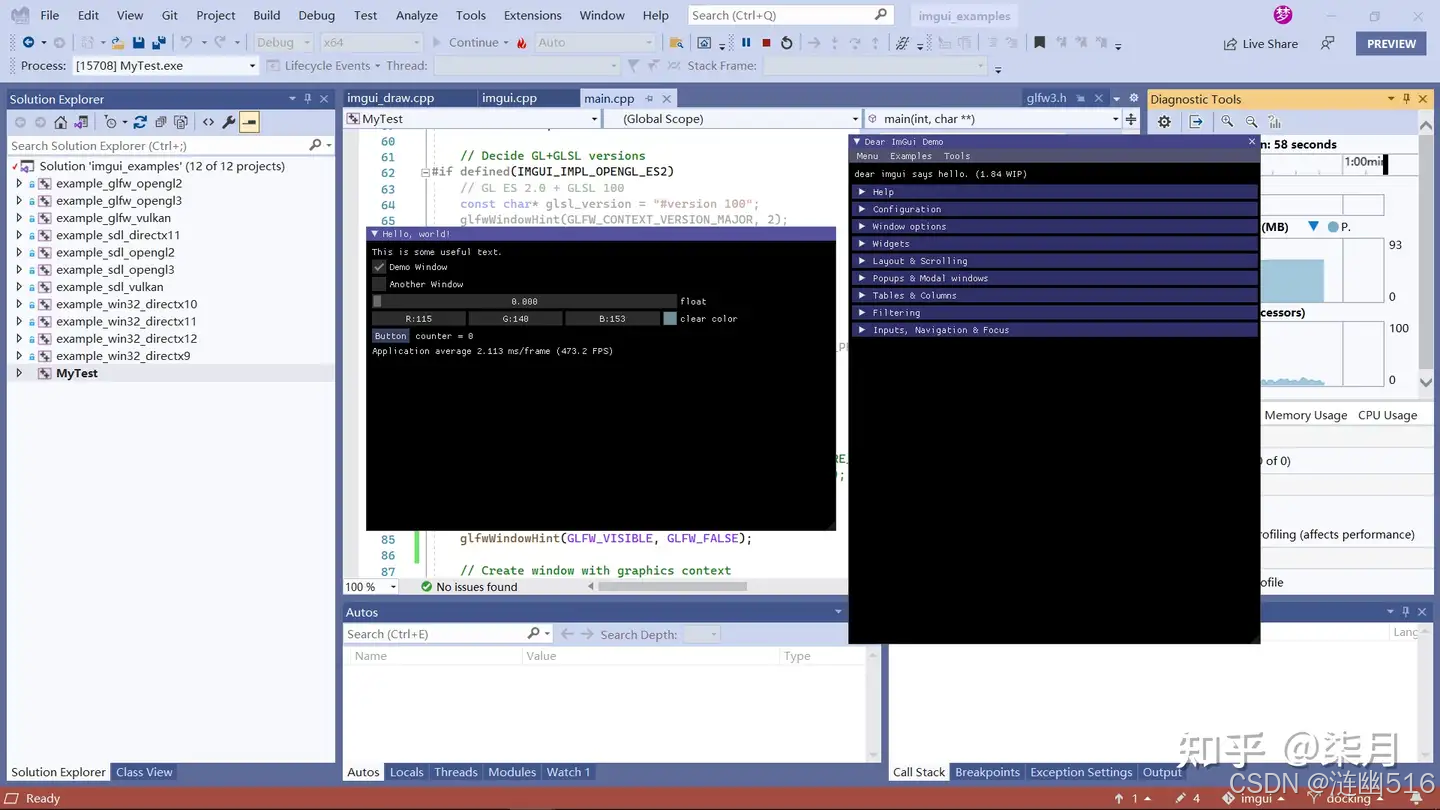Expand Tables & Columns in ImGui Demo

tap(1055, 296)
